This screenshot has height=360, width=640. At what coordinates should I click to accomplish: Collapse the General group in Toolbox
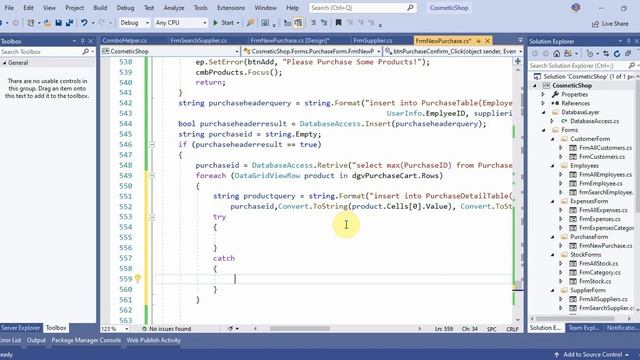[x=4, y=63]
